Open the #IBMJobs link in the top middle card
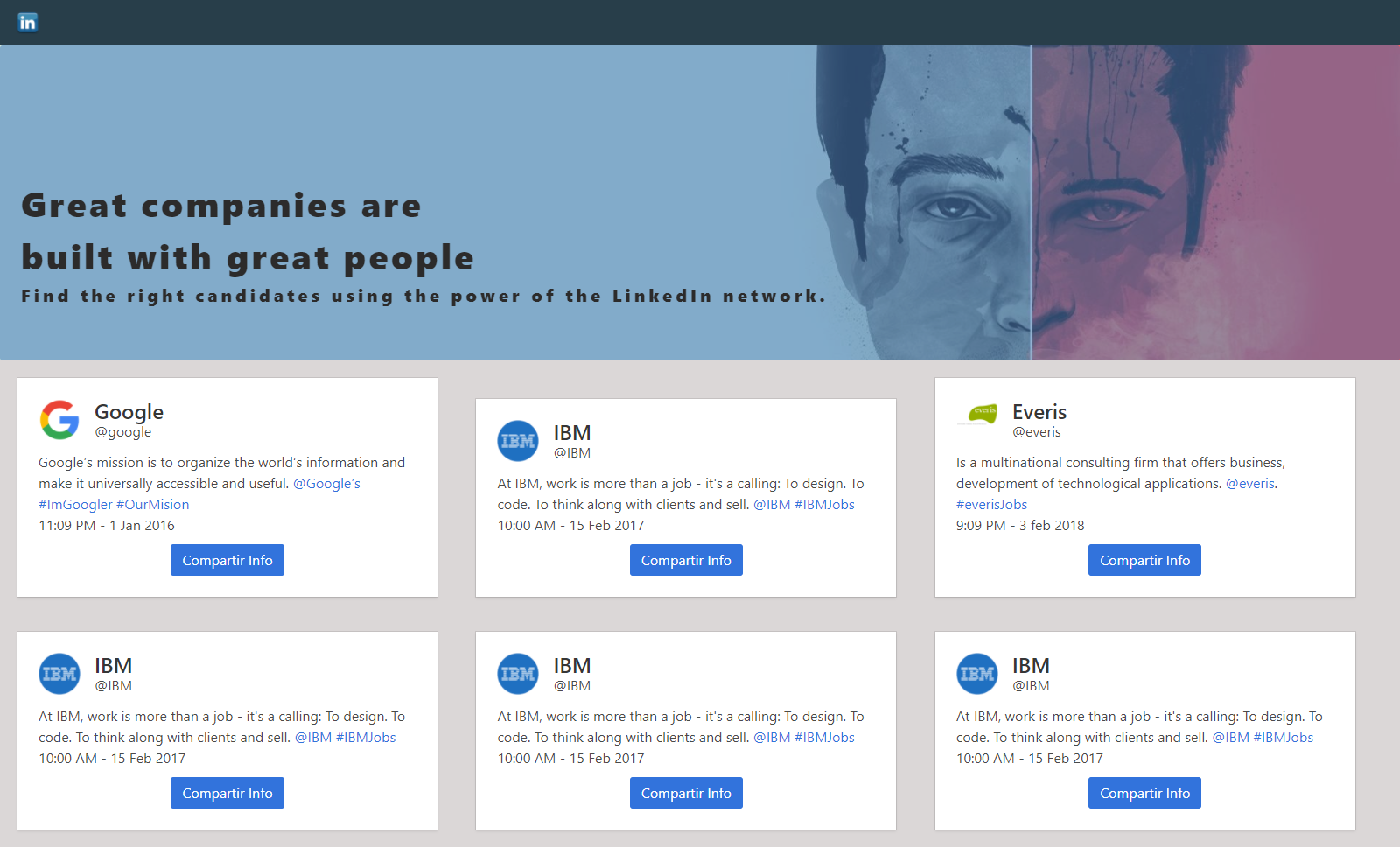 point(824,505)
